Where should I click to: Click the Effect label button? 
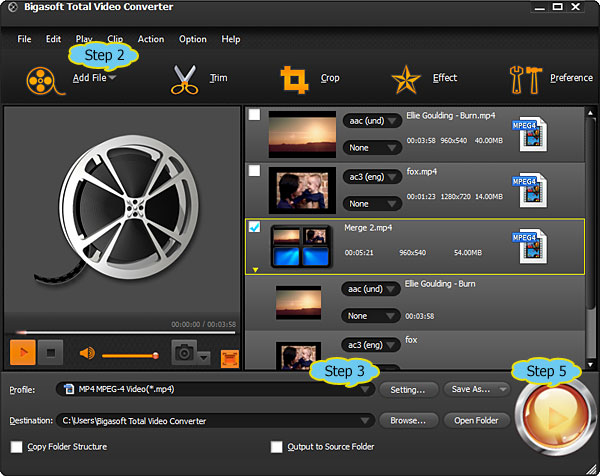tap(445, 78)
